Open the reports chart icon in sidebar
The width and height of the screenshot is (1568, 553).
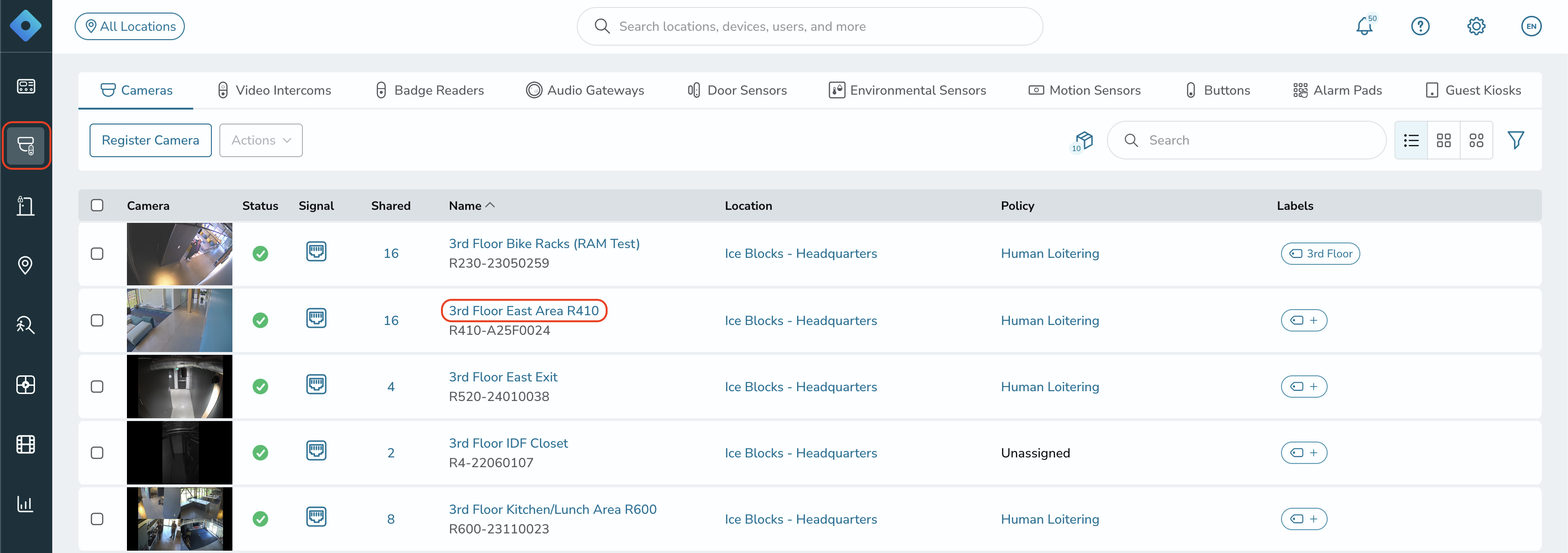click(x=26, y=504)
